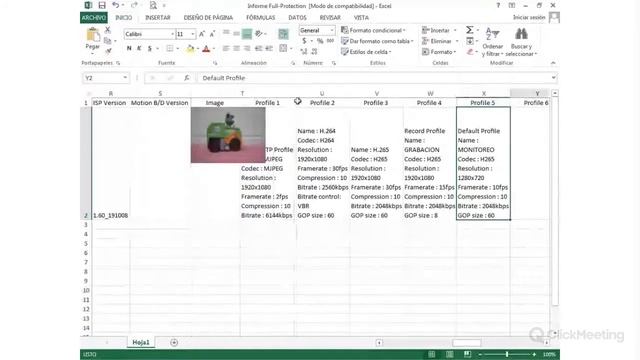Open Dar formato como tabla menu
The height and width of the screenshot is (360, 640).
coord(377,41)
